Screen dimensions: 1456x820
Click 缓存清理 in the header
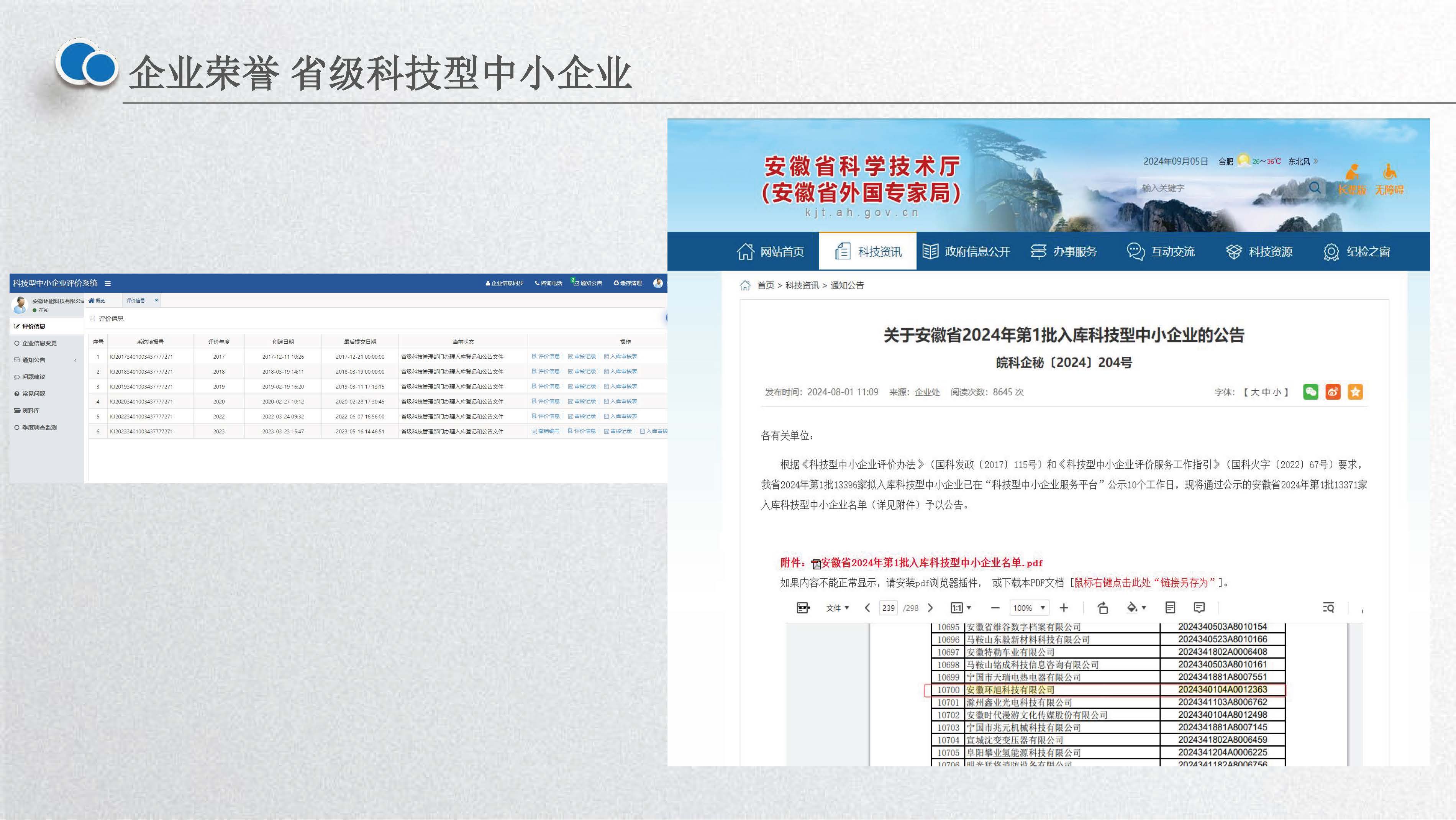click(x=627, y=283)
